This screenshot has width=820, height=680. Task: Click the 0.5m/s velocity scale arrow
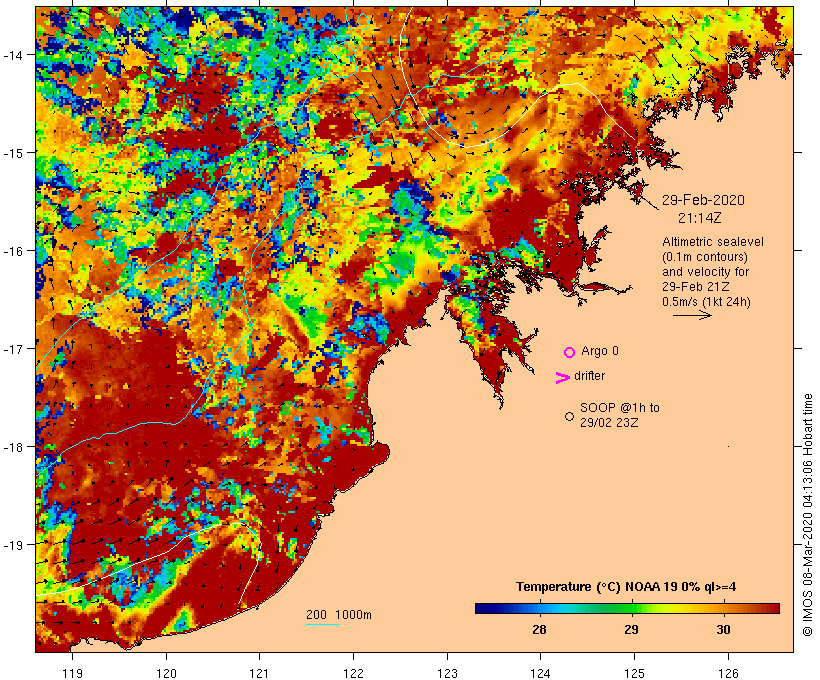692,315
